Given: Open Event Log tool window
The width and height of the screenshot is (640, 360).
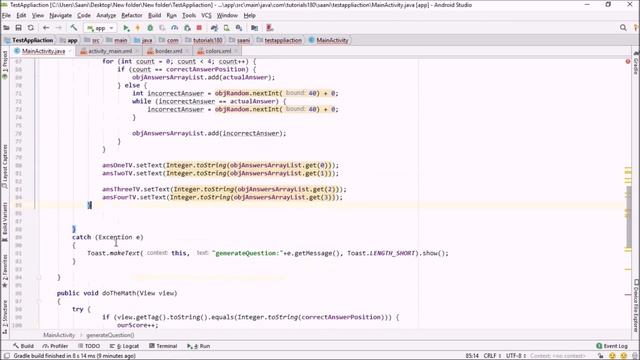Looking at the screenshot, I should pos(612,346).
